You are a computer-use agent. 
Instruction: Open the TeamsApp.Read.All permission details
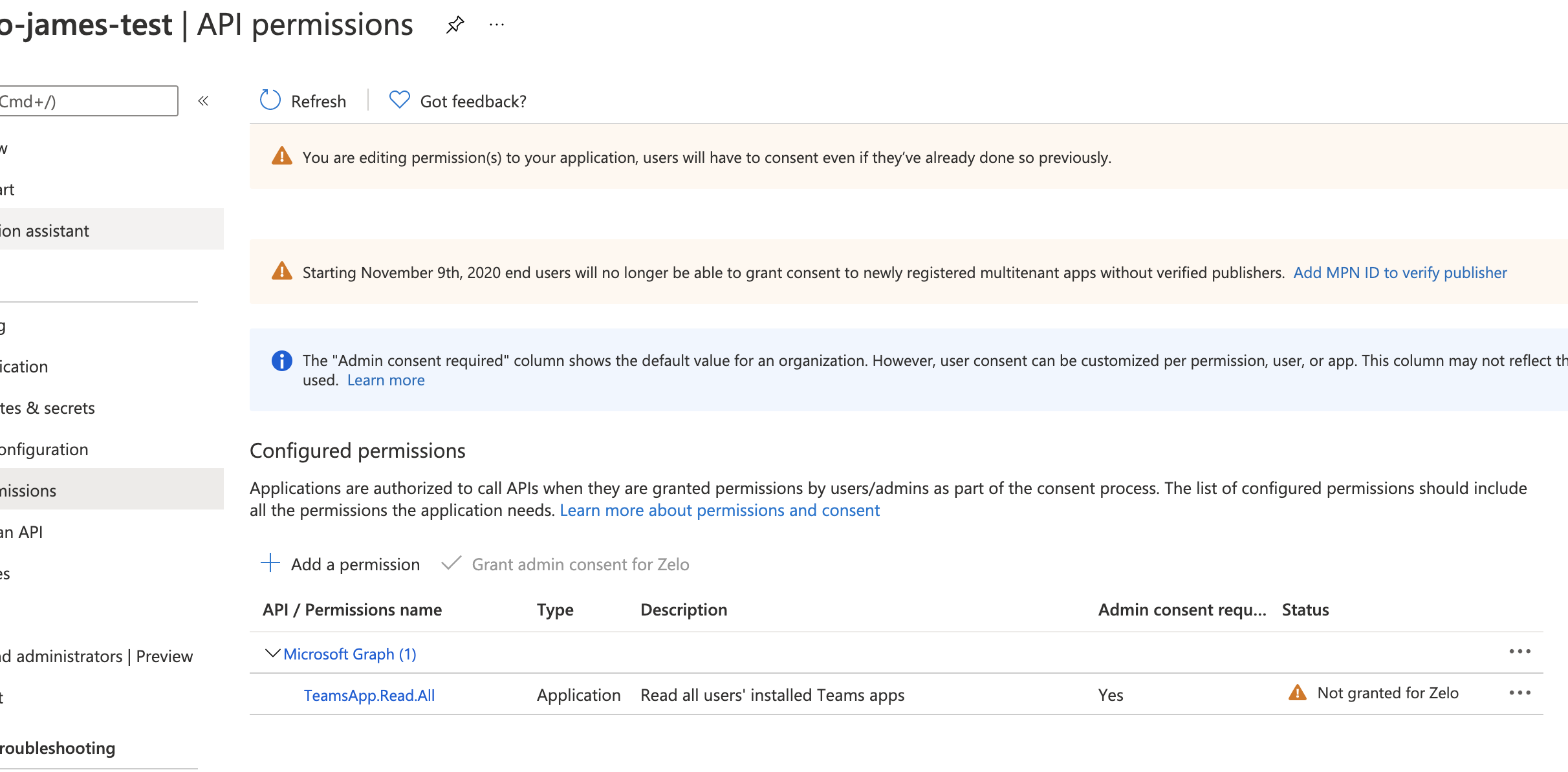pos(369,695)
